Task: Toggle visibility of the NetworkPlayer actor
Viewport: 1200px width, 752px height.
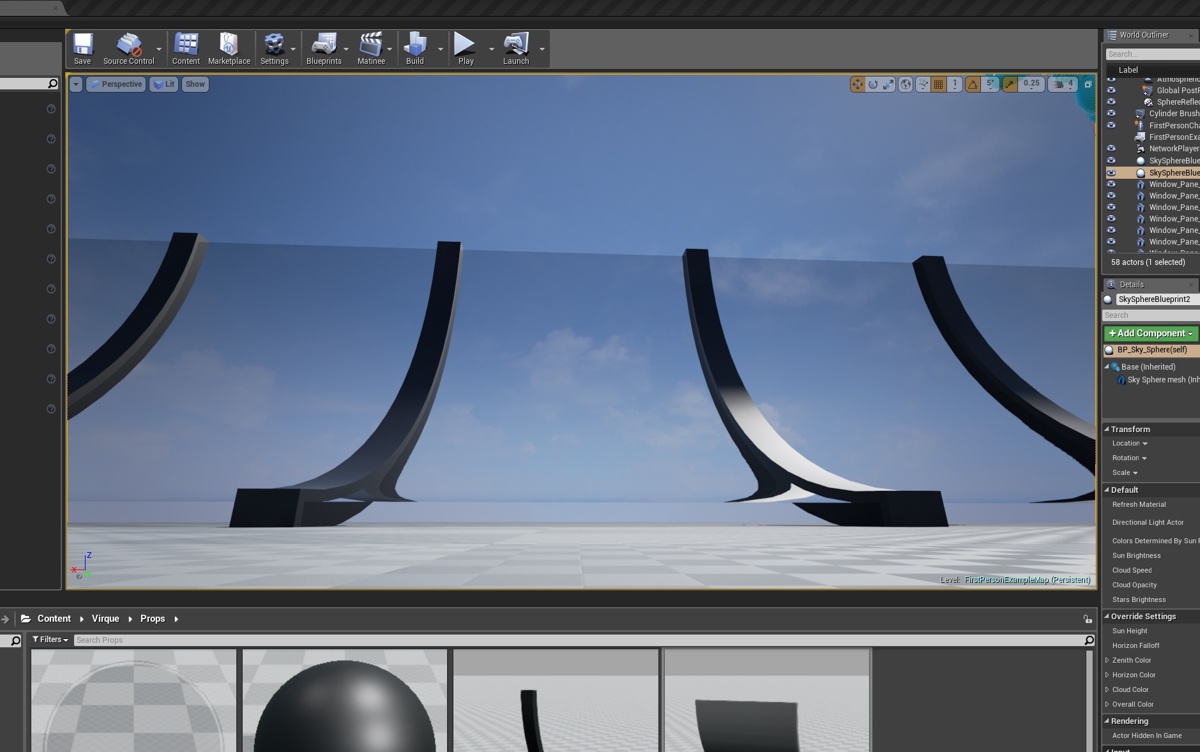Action: click(x=1111, y=148)
